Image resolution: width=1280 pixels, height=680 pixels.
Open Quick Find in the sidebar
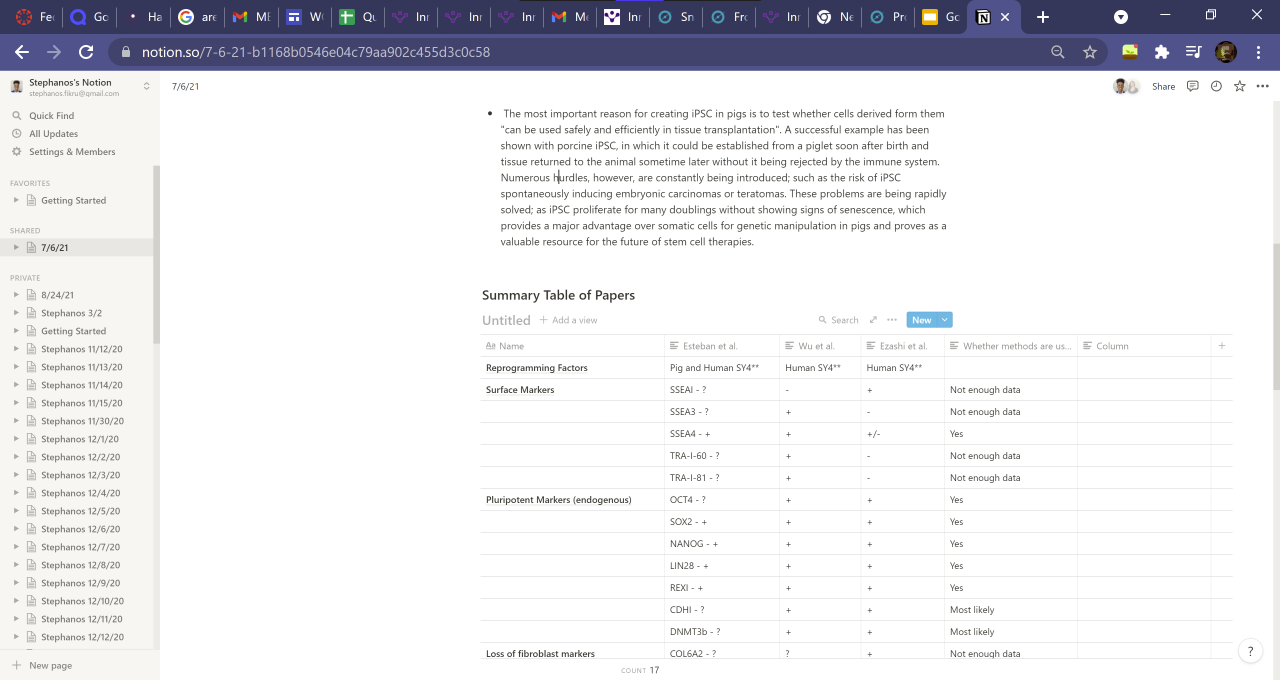(x=51, y=116)
